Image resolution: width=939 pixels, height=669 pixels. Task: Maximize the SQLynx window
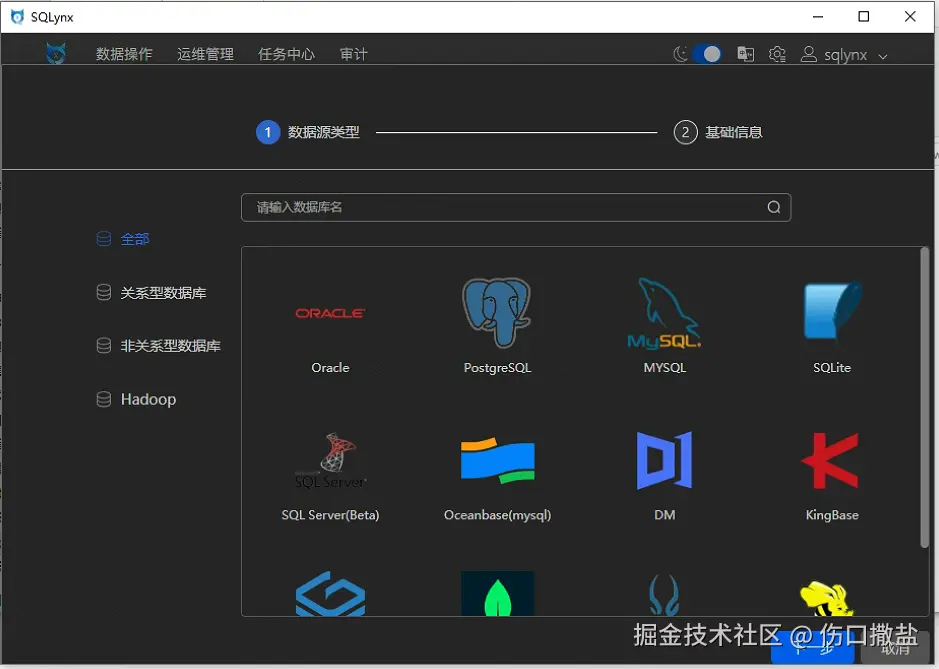(863, 17)
